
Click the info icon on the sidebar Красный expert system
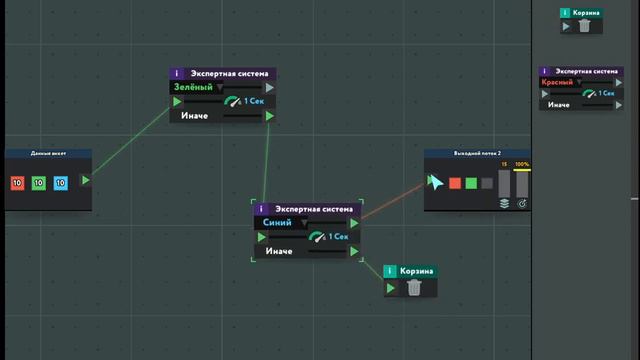coord(544,71)
